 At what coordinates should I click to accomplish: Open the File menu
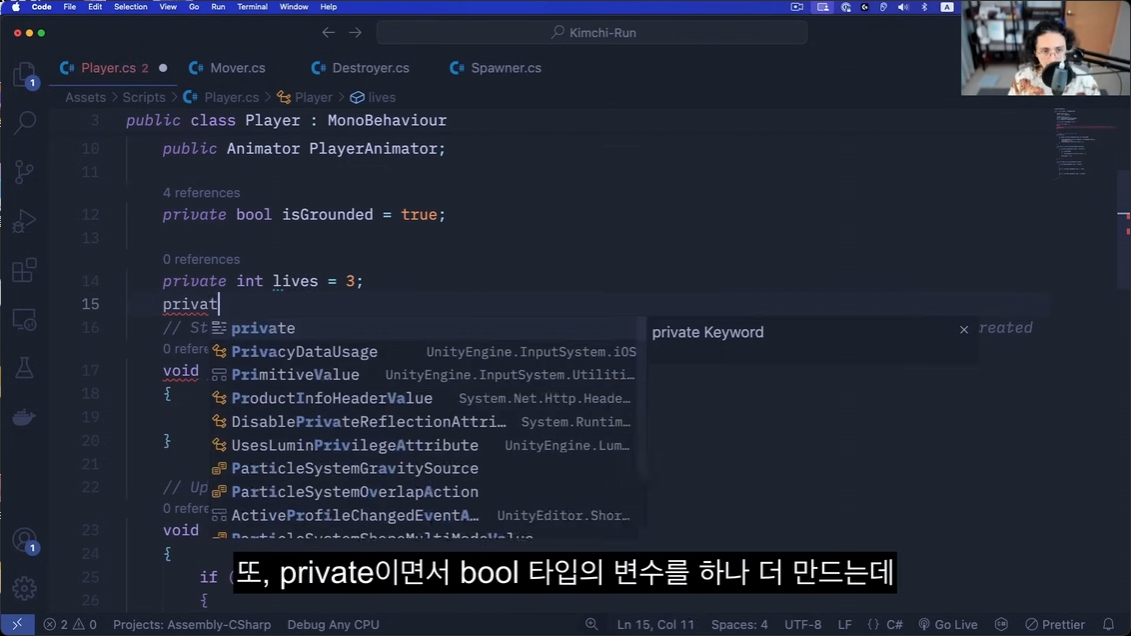(x=69, y=6)
